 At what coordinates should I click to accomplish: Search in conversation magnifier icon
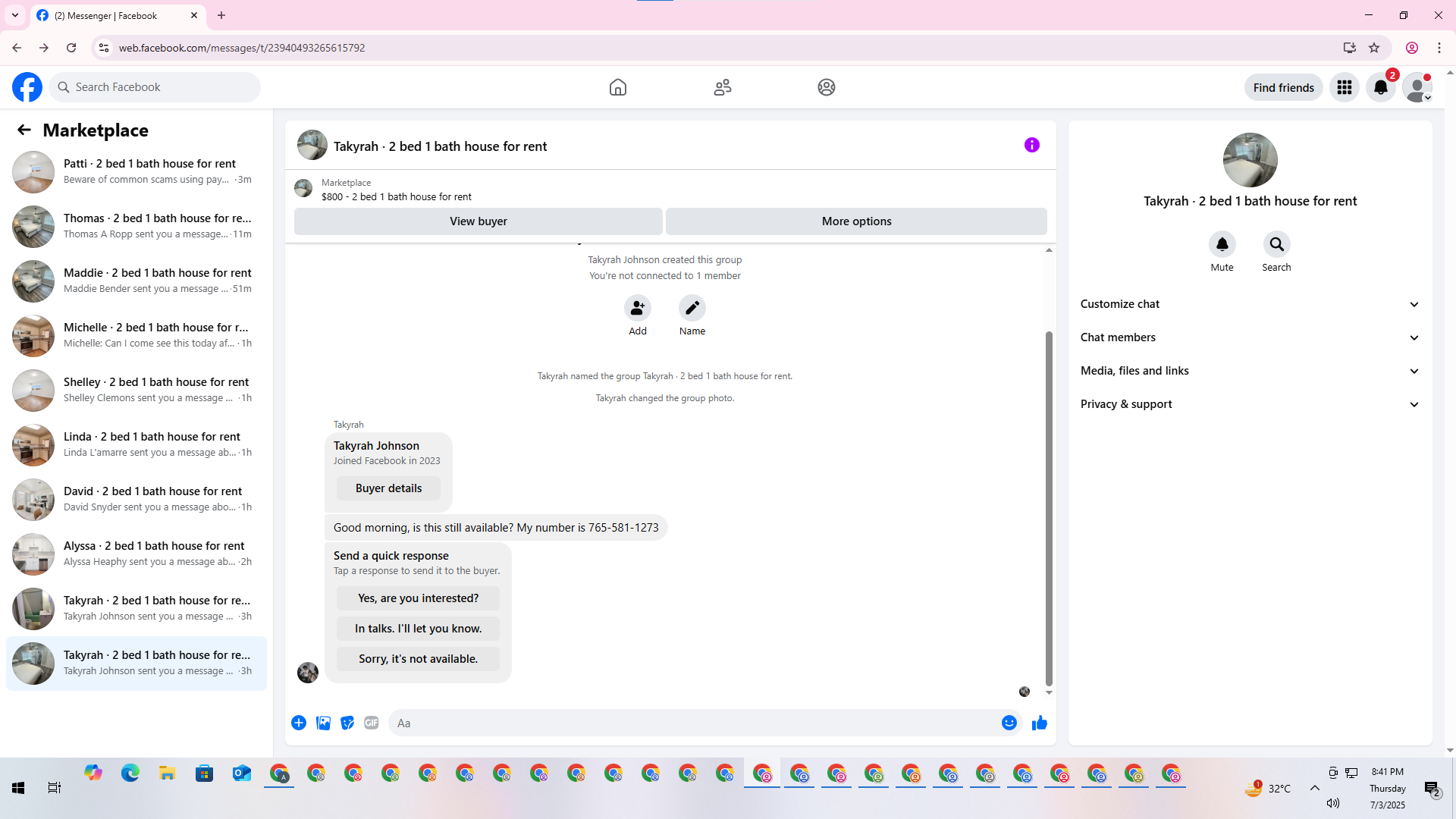[x=1276, y=244]
